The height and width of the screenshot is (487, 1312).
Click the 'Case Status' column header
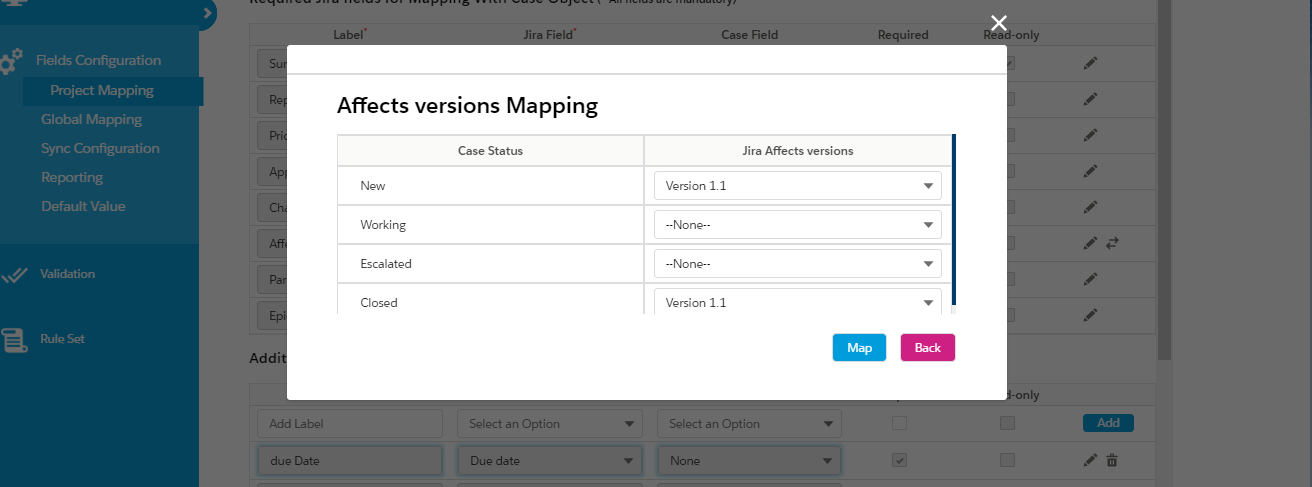point(490,151)
